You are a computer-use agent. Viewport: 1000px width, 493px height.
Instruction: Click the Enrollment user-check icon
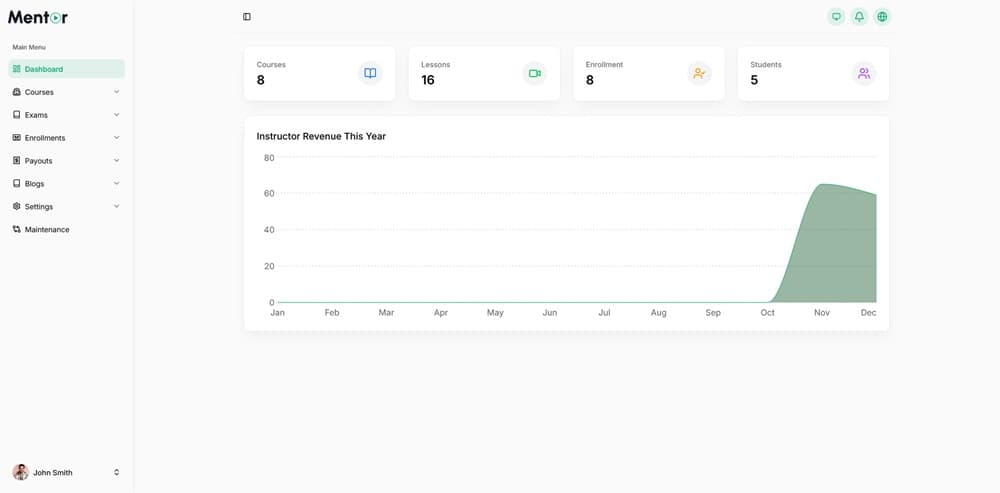click(x=699, y=73)
